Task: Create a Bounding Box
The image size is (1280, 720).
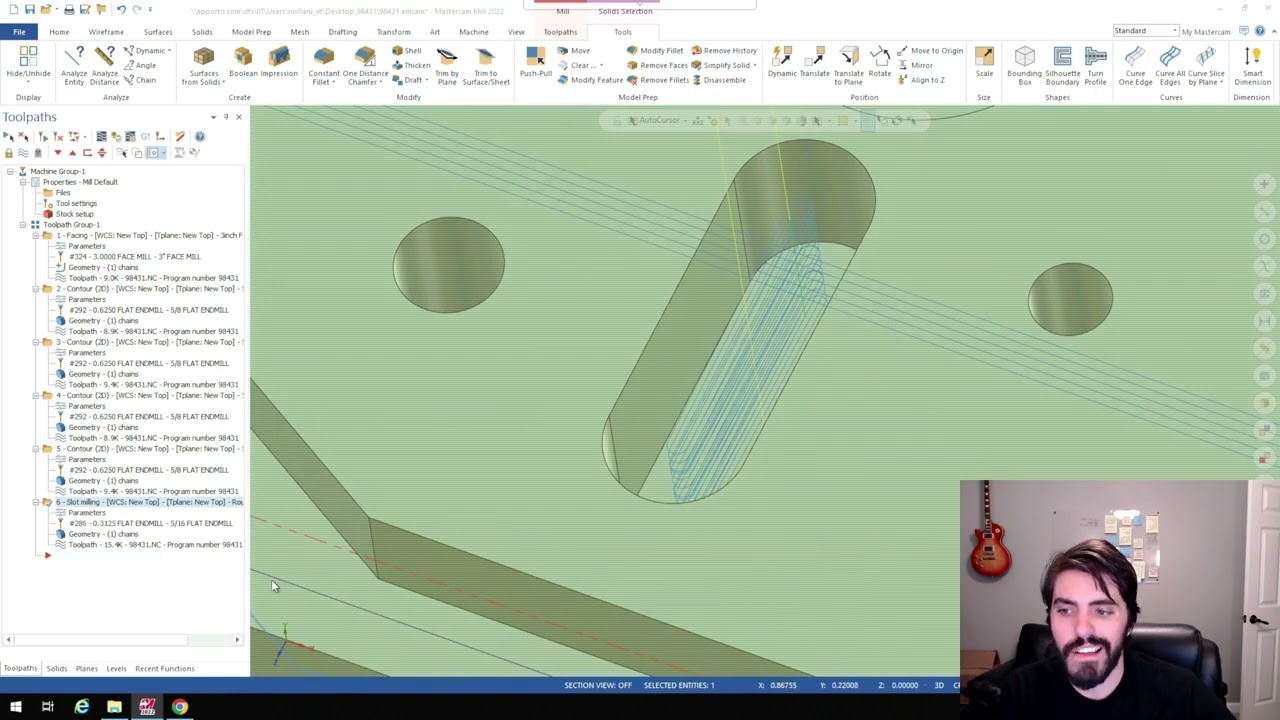Action: pos(1024,66)
